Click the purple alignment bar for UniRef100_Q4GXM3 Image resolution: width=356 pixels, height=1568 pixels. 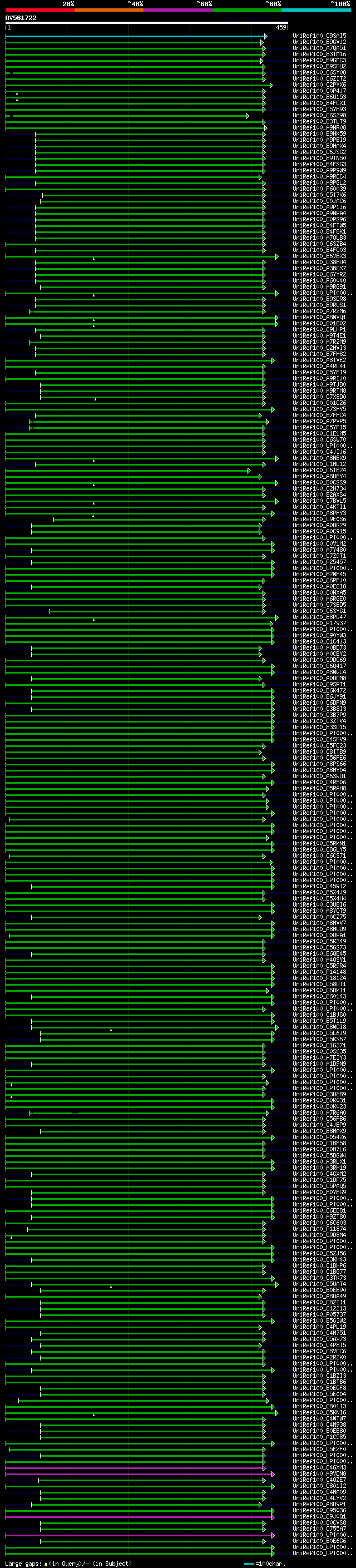click(136, 1468)
